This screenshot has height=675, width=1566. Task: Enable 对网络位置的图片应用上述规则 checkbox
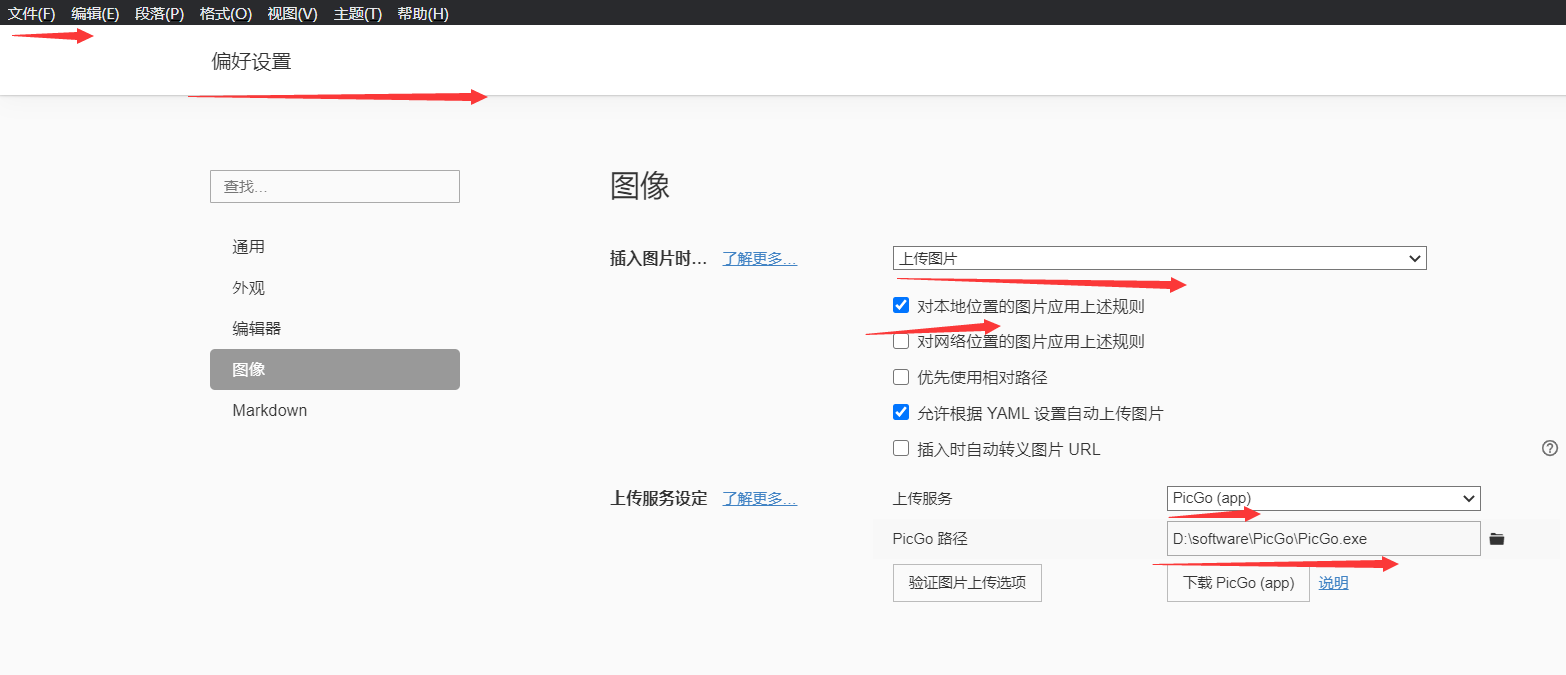point(901,342)
